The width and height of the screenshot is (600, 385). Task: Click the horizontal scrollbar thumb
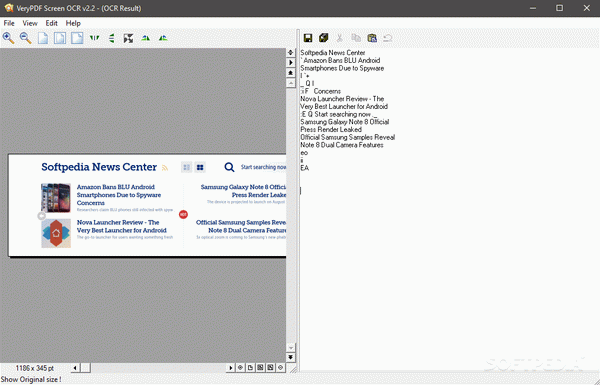[x=86, y=368]
